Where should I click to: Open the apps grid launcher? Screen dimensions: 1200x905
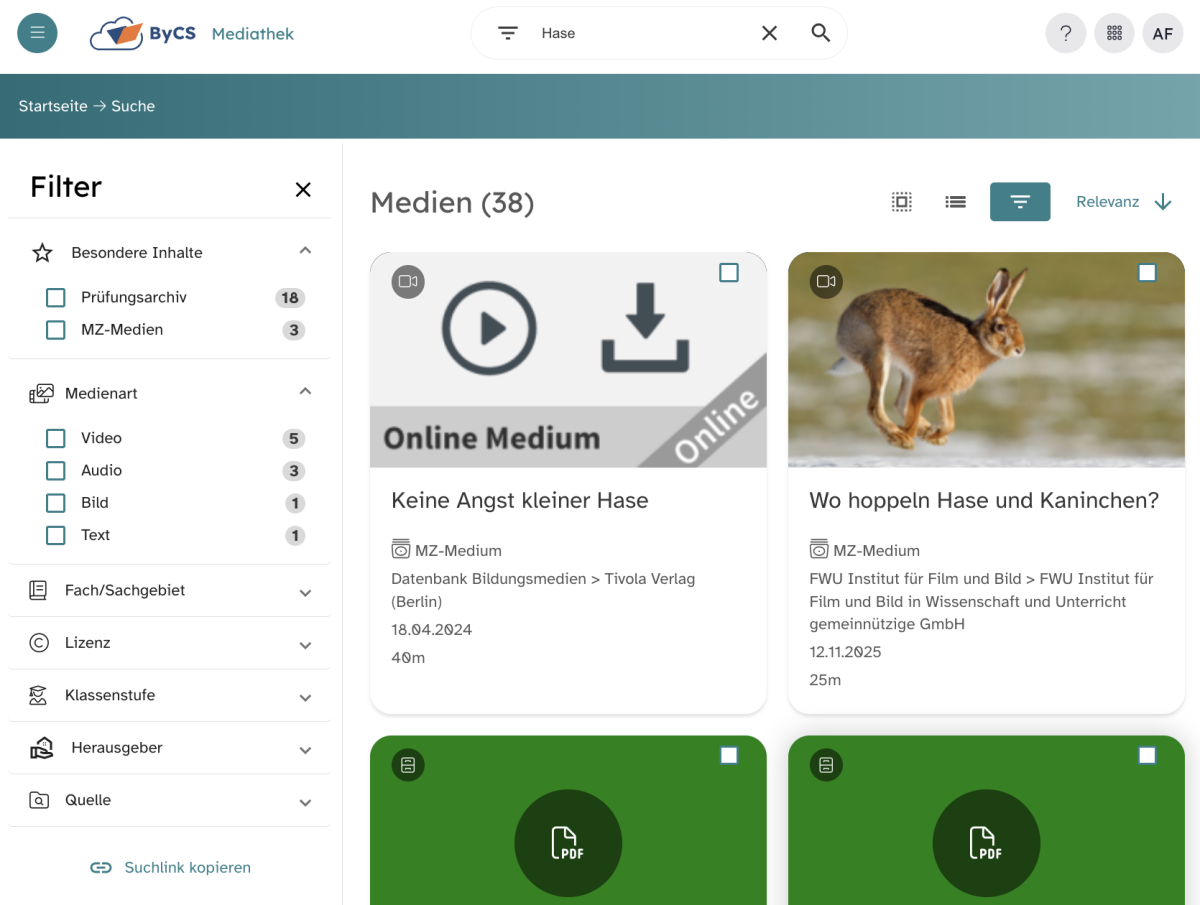pos(1114,33)
